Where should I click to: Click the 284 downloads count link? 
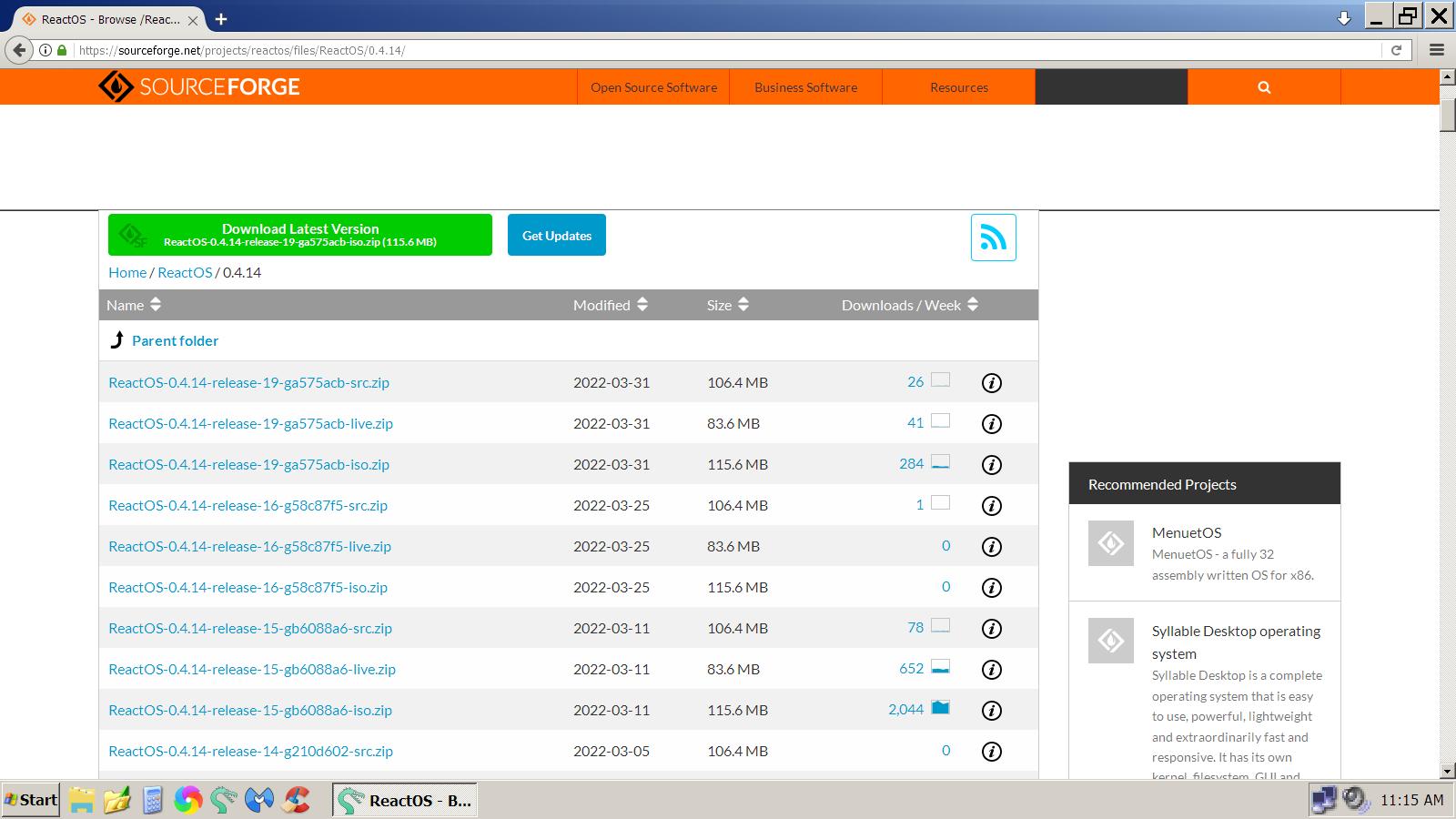pyautogui.click(x=911, y=463)
